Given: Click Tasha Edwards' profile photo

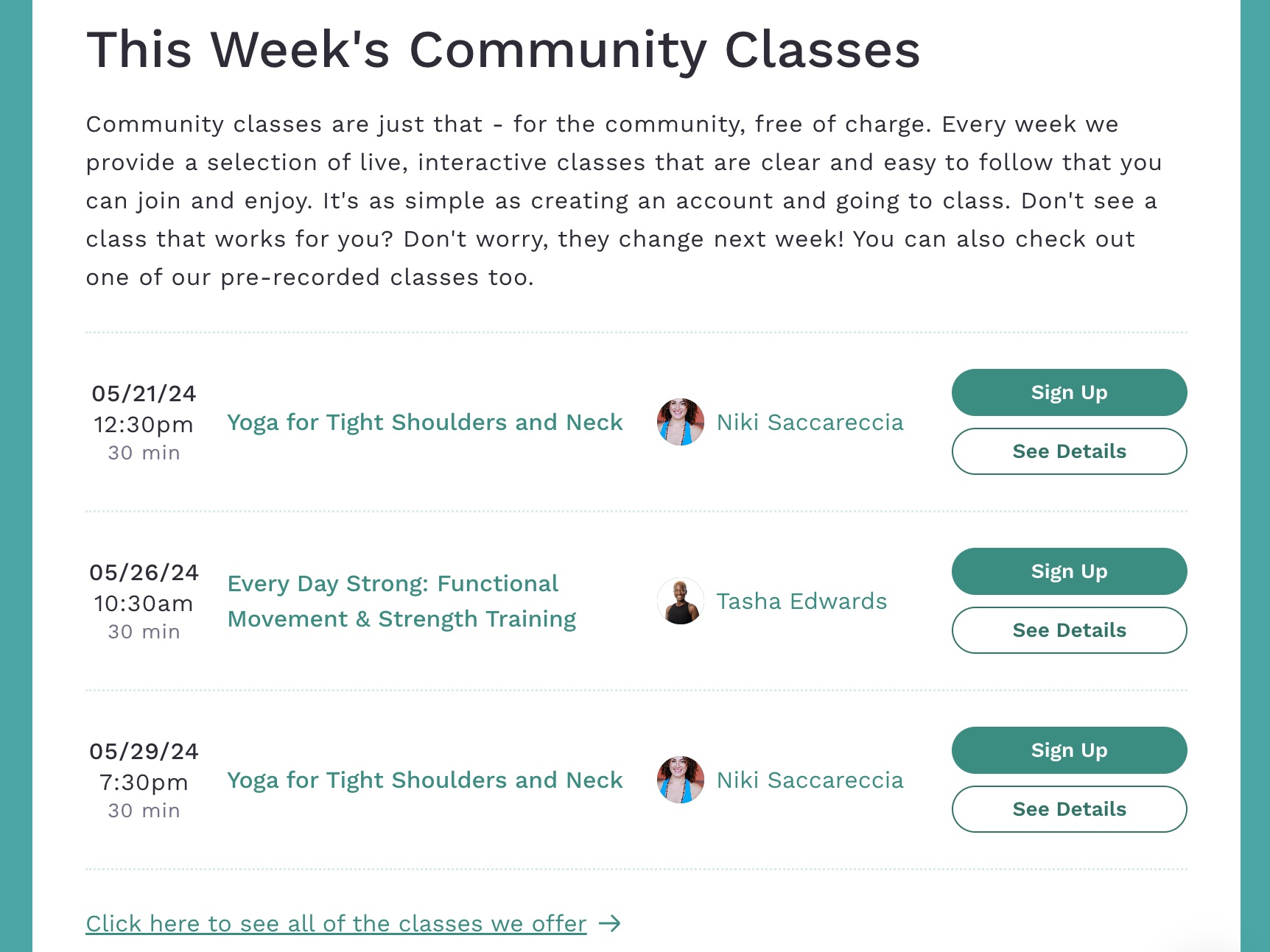Looking at the screenshot, I should tap(680, 602).
